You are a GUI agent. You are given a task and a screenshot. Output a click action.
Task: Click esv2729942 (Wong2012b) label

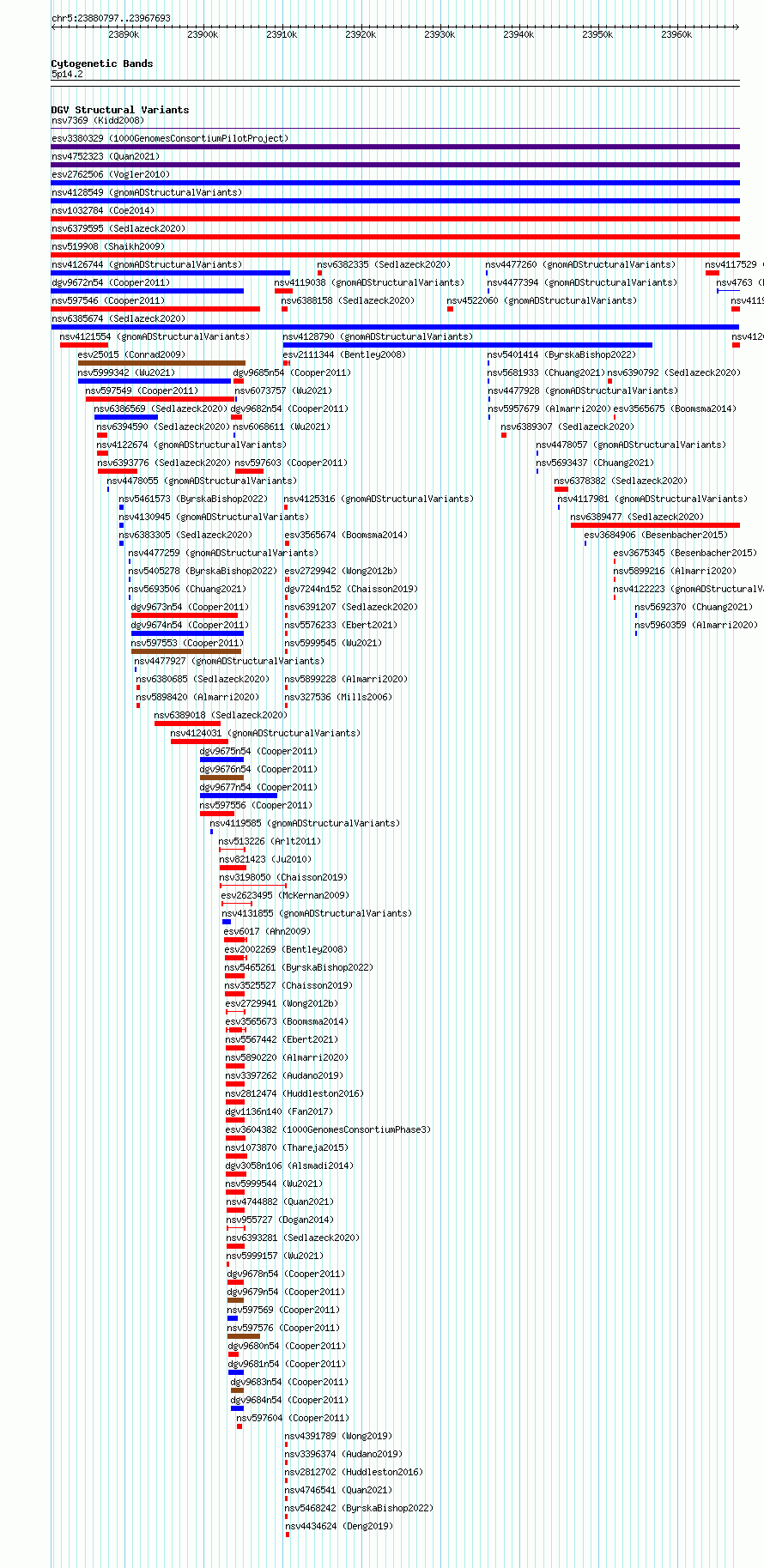pyautogui.click(x=341, y=571)
